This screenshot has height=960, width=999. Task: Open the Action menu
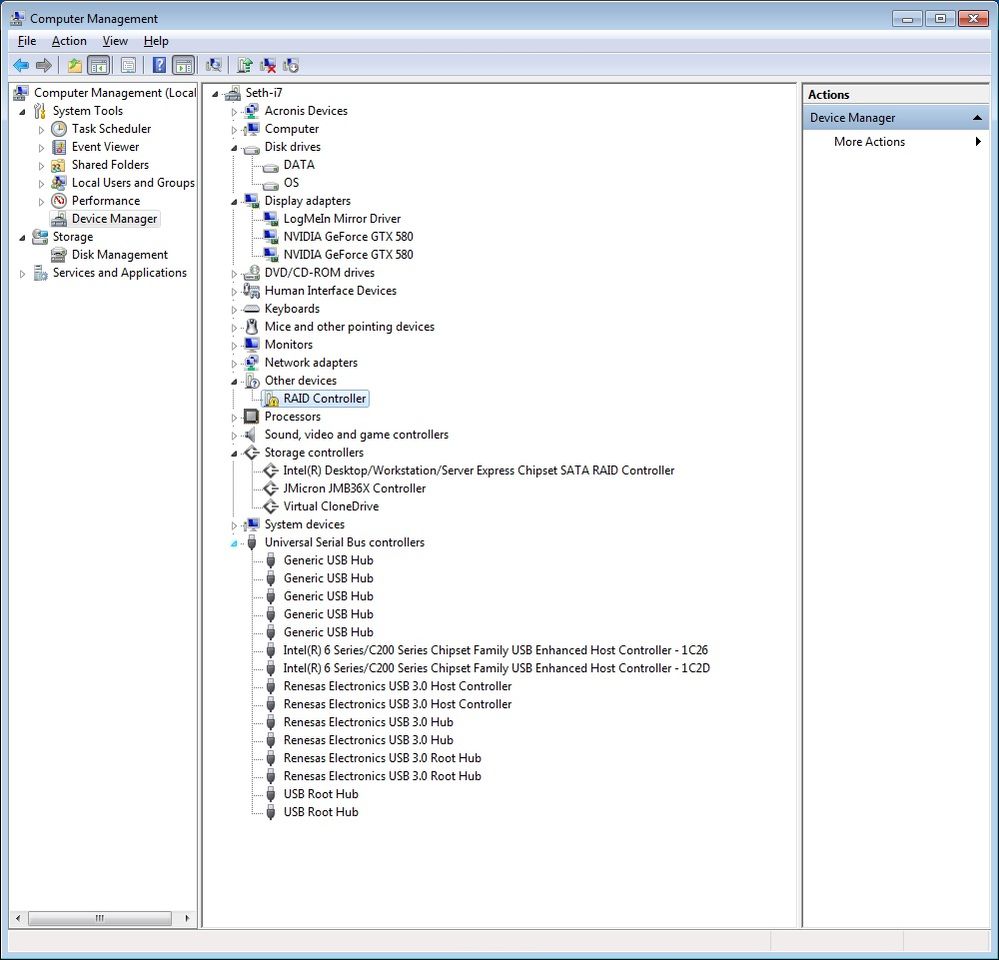(x=69, y=41)
